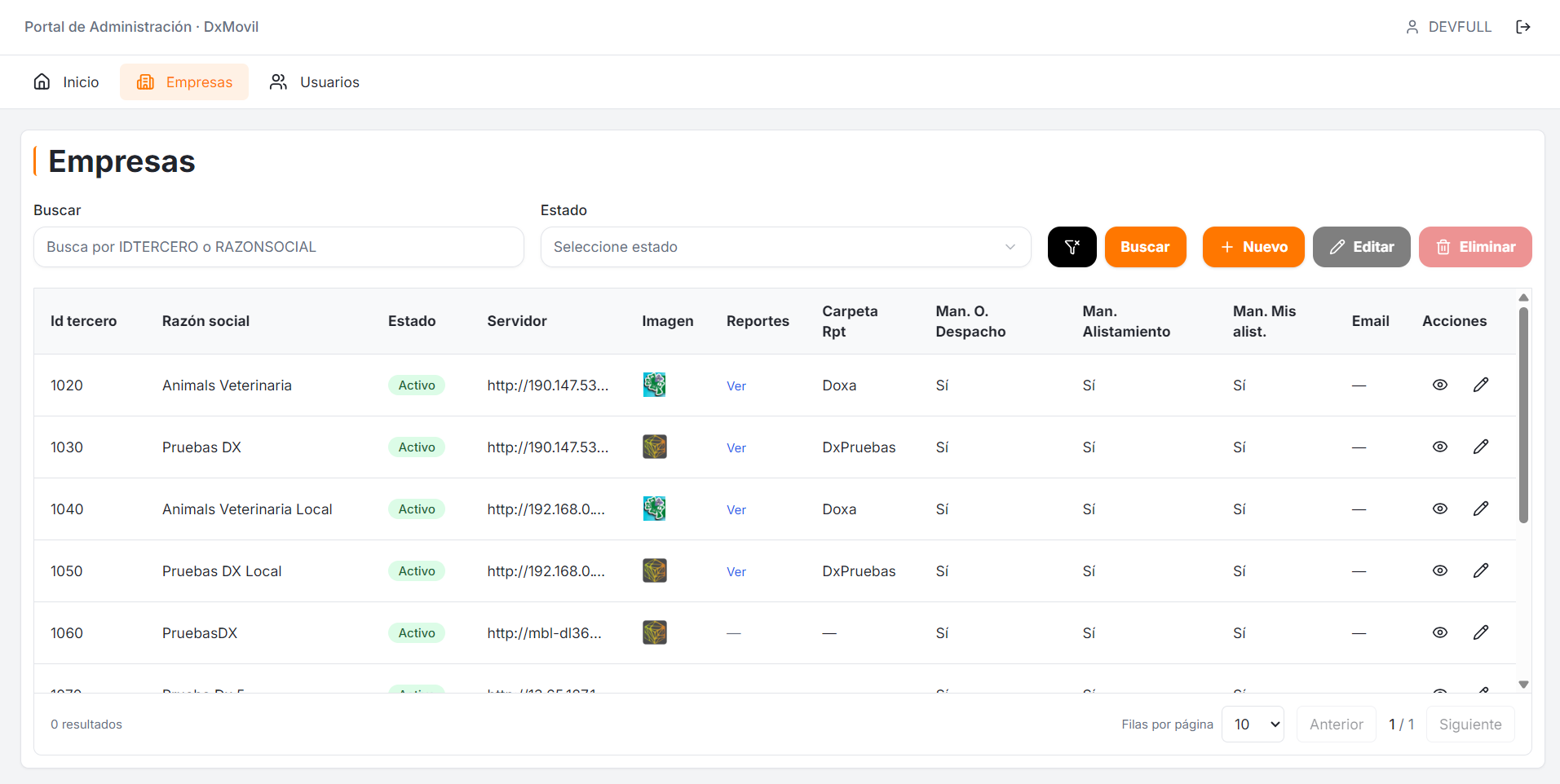The width and height of the screenshot is (1560, 784).
Task: Click the Portal de Administración · DxMovil title
Action: (x=142, y=27)
